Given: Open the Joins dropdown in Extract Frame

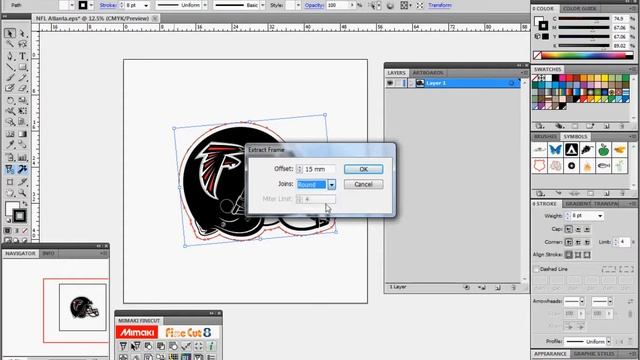Looking at the screenshot, I should click(x=331, y=185).
